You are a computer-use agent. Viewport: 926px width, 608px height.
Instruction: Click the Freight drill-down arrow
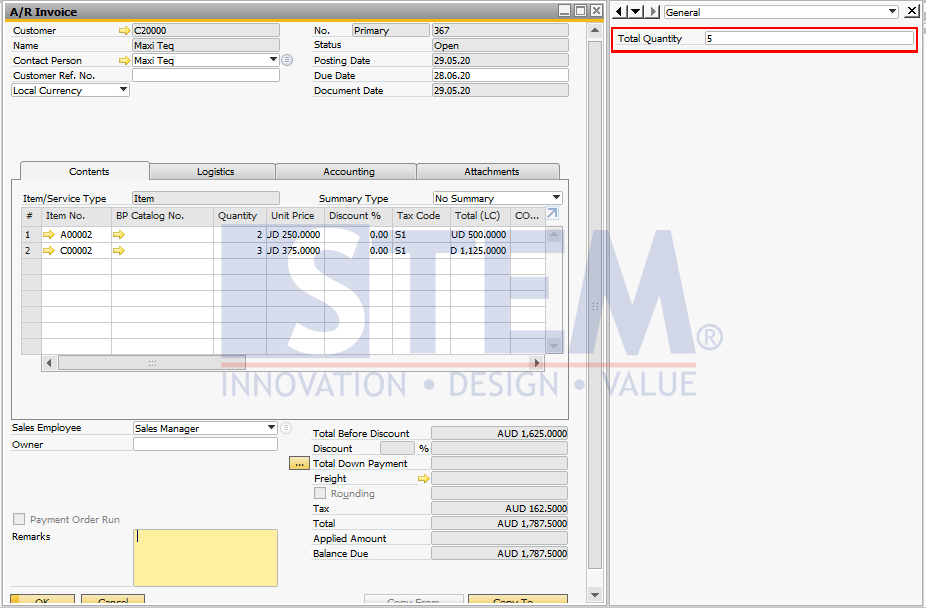click(x=423, y=478)
